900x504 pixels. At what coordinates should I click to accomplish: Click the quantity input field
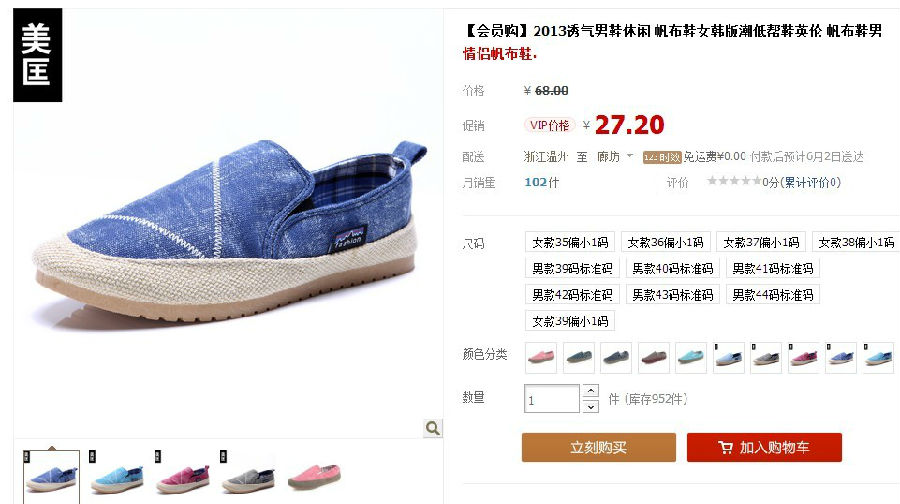pos(552,398)
